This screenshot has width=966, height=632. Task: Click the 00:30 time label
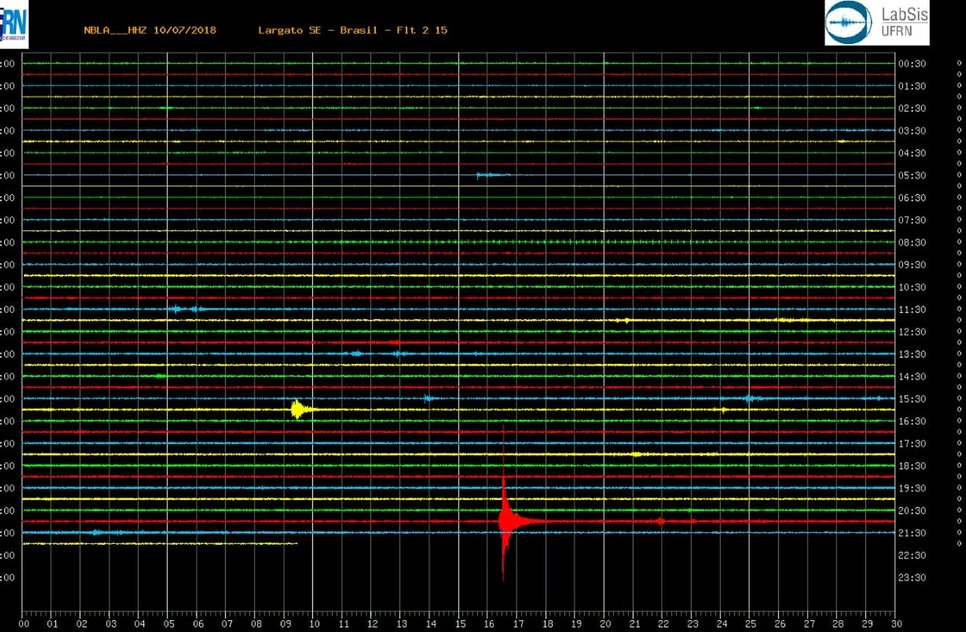912,63
